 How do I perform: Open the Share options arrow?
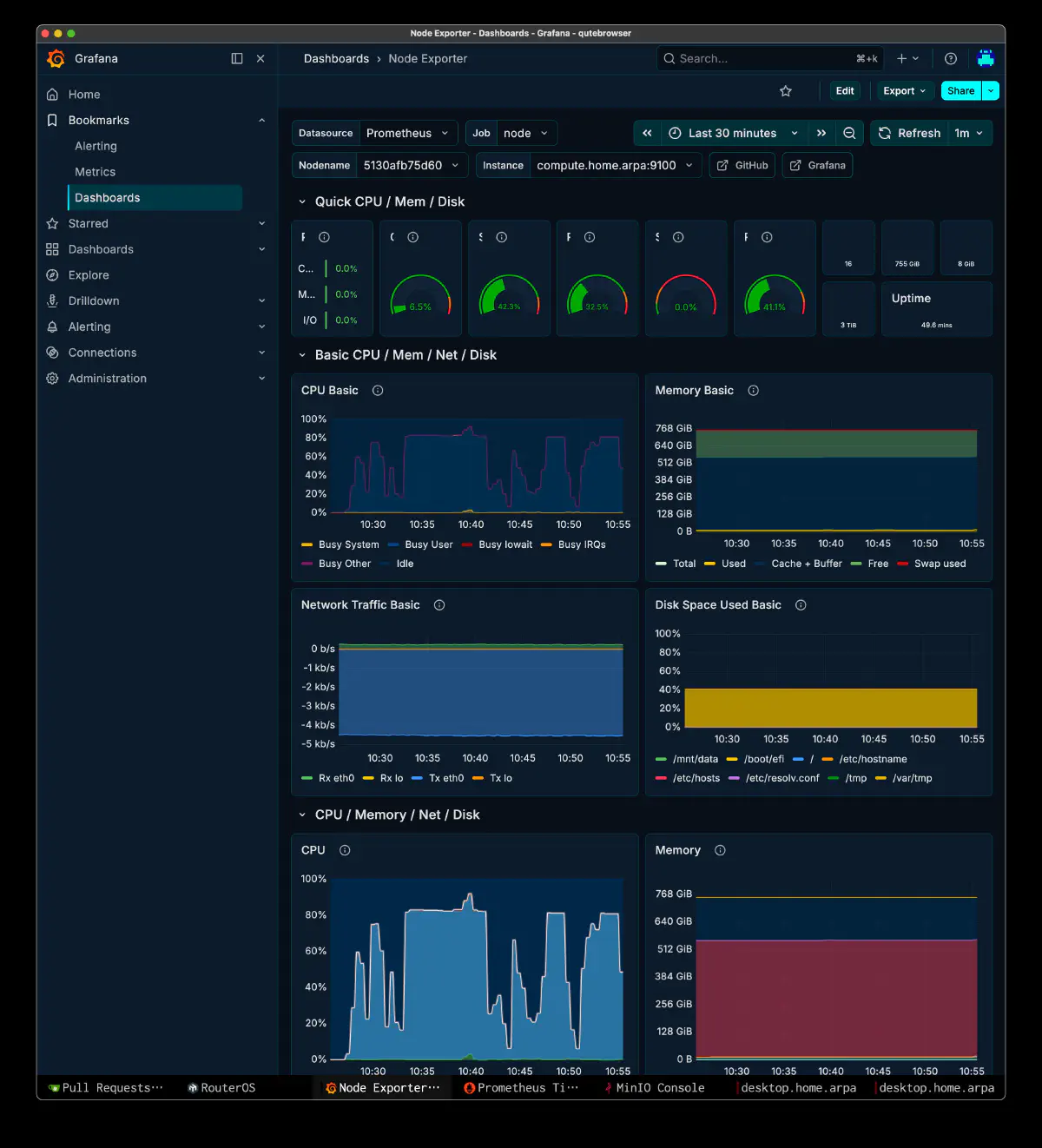pos(991,90)
